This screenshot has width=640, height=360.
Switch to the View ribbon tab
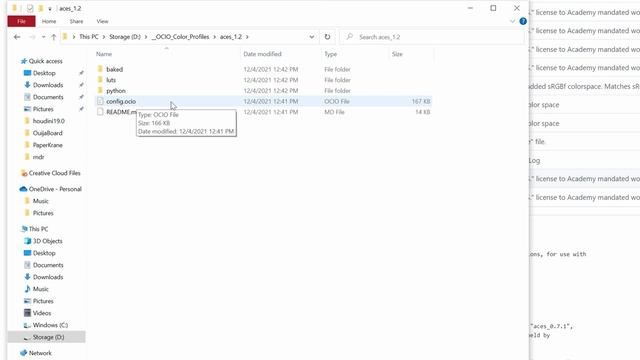[102, 21]
